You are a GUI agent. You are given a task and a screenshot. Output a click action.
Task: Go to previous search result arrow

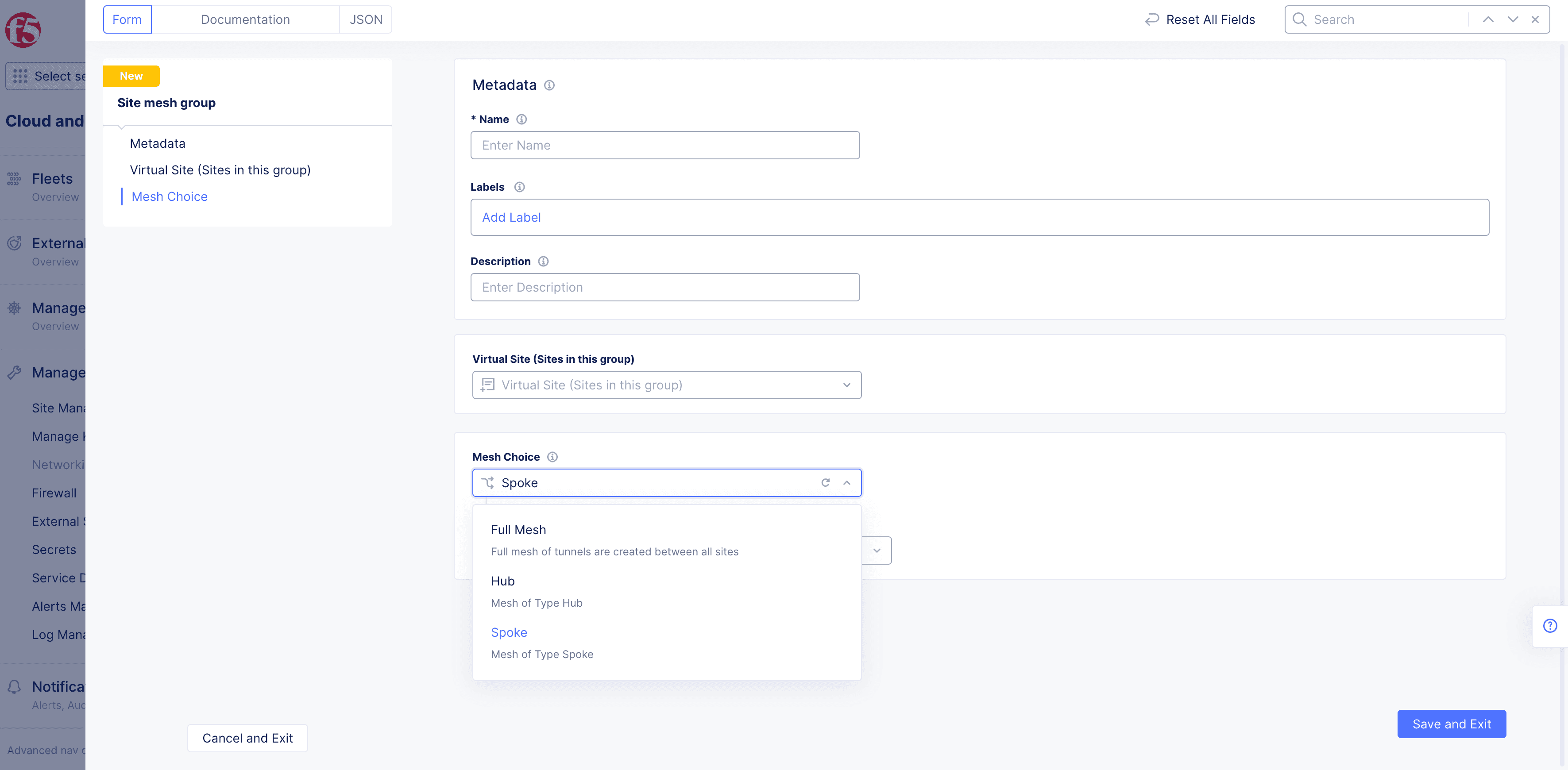click(1487, 19)
